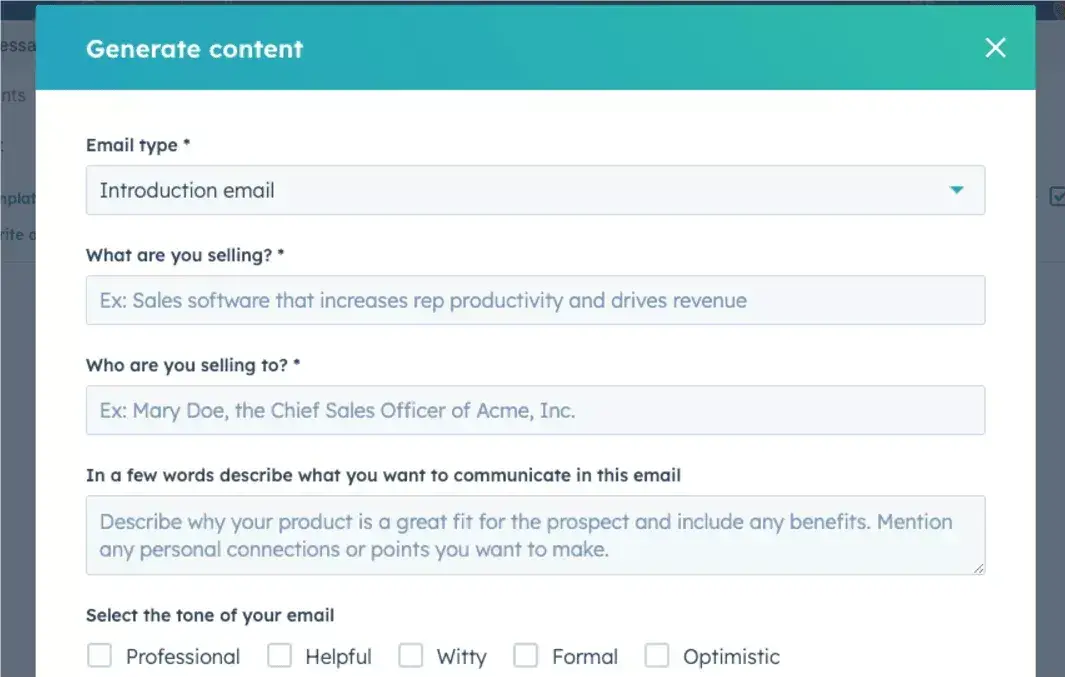Click the partially visible sidebar item below Templates
This screenshot has height=677, width=1065.
pos(18,233)
